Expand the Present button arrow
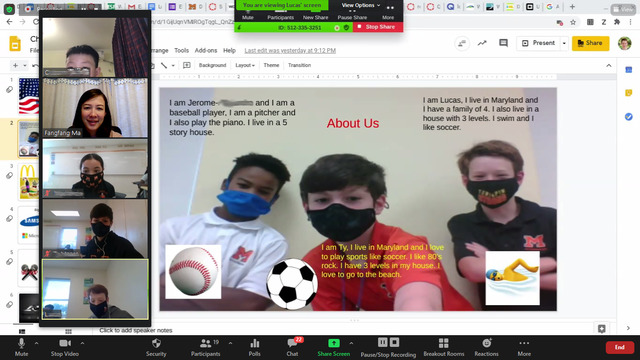Viewport: 640px width, 360px height. click(564, 43)
